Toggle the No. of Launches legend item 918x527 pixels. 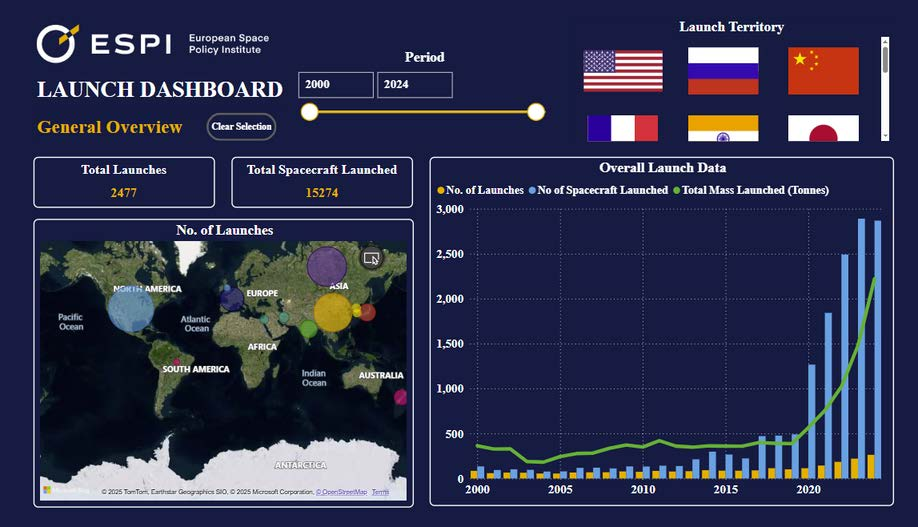481,190
